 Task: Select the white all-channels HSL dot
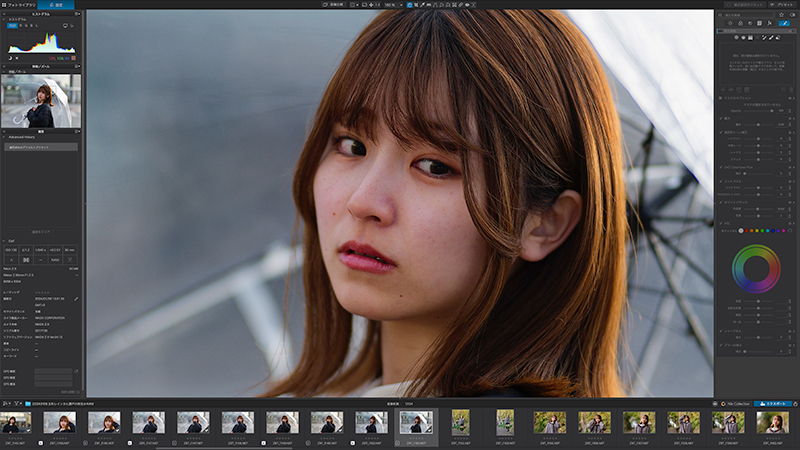click(x=741, y=231)
